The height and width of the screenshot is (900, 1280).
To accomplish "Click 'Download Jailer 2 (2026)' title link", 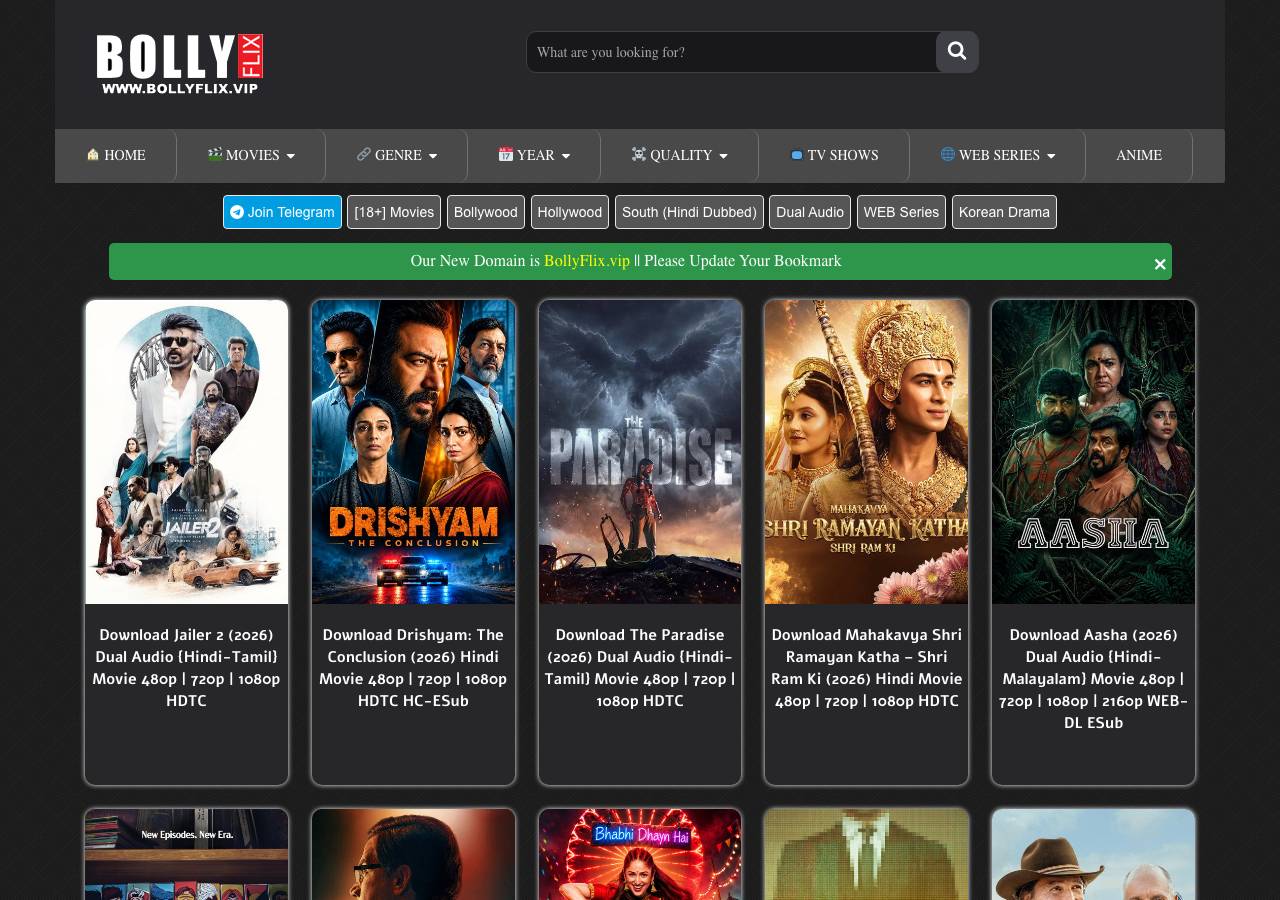I will pos(187,668).
